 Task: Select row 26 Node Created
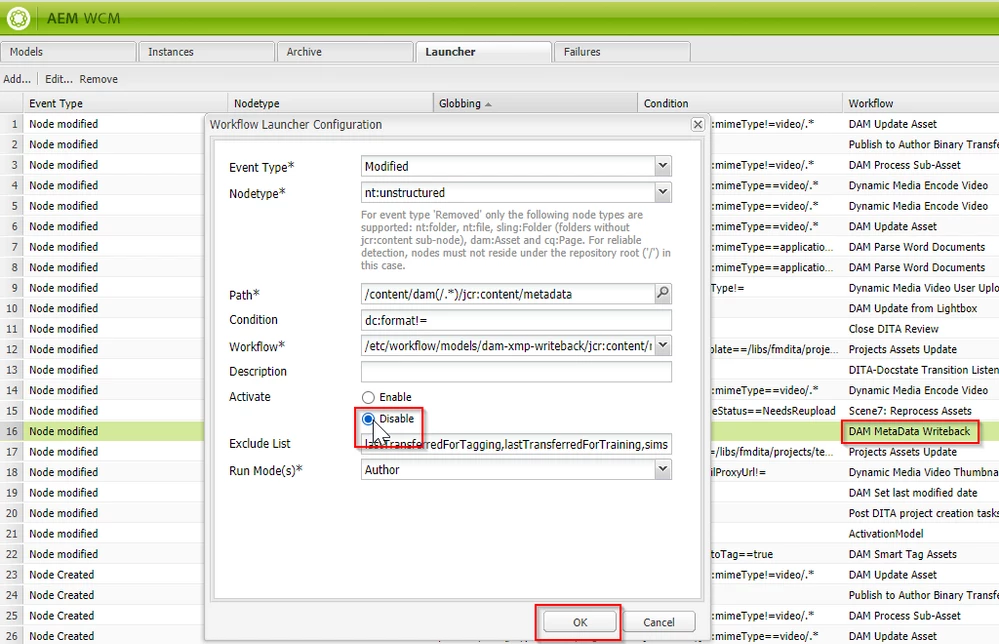61,636
